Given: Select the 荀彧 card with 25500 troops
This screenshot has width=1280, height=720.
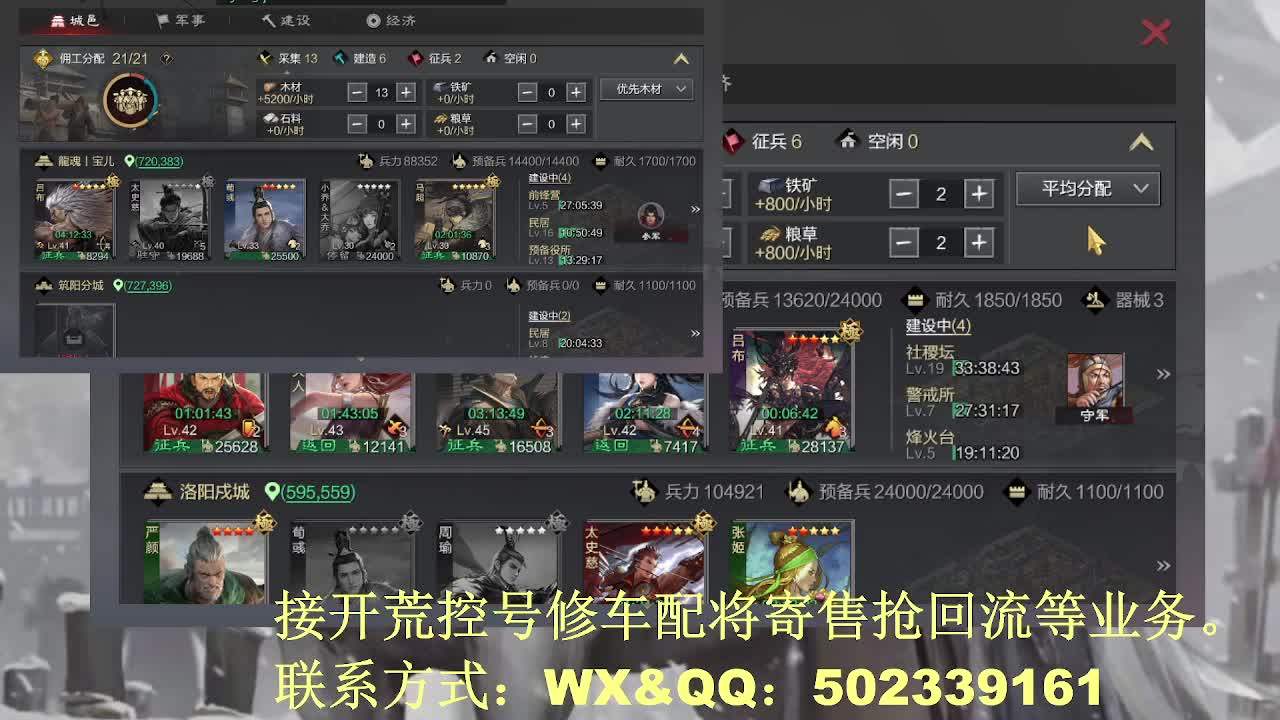Looking at the screenshot, I should coord(265,220).
